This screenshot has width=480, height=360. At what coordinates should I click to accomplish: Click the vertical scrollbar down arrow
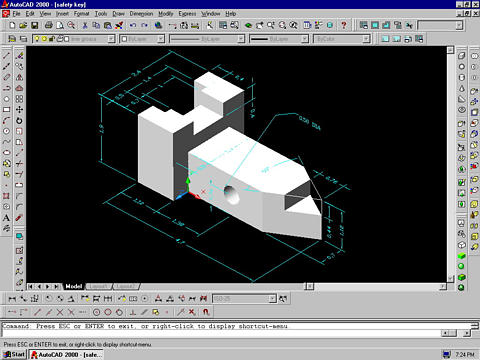pyautogui.click(x=450, y=278)
